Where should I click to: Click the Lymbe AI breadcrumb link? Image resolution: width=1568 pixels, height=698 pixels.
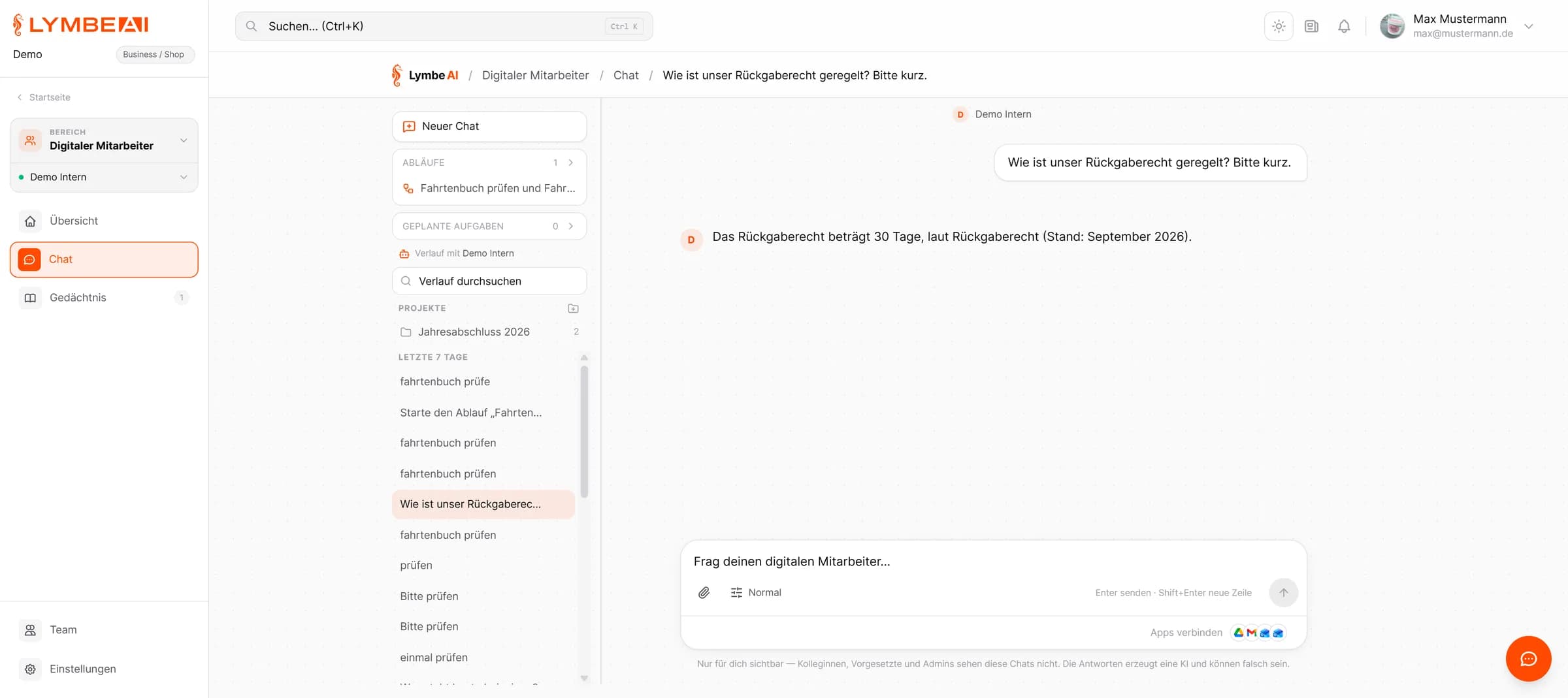pos(425,75)
